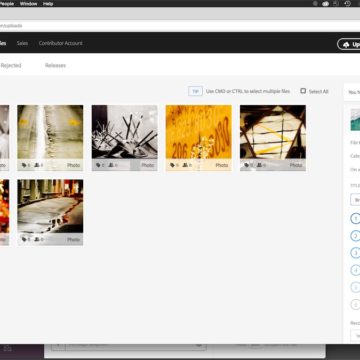Click the browser address bar
The image size is (360, 360).
(180, 26)
